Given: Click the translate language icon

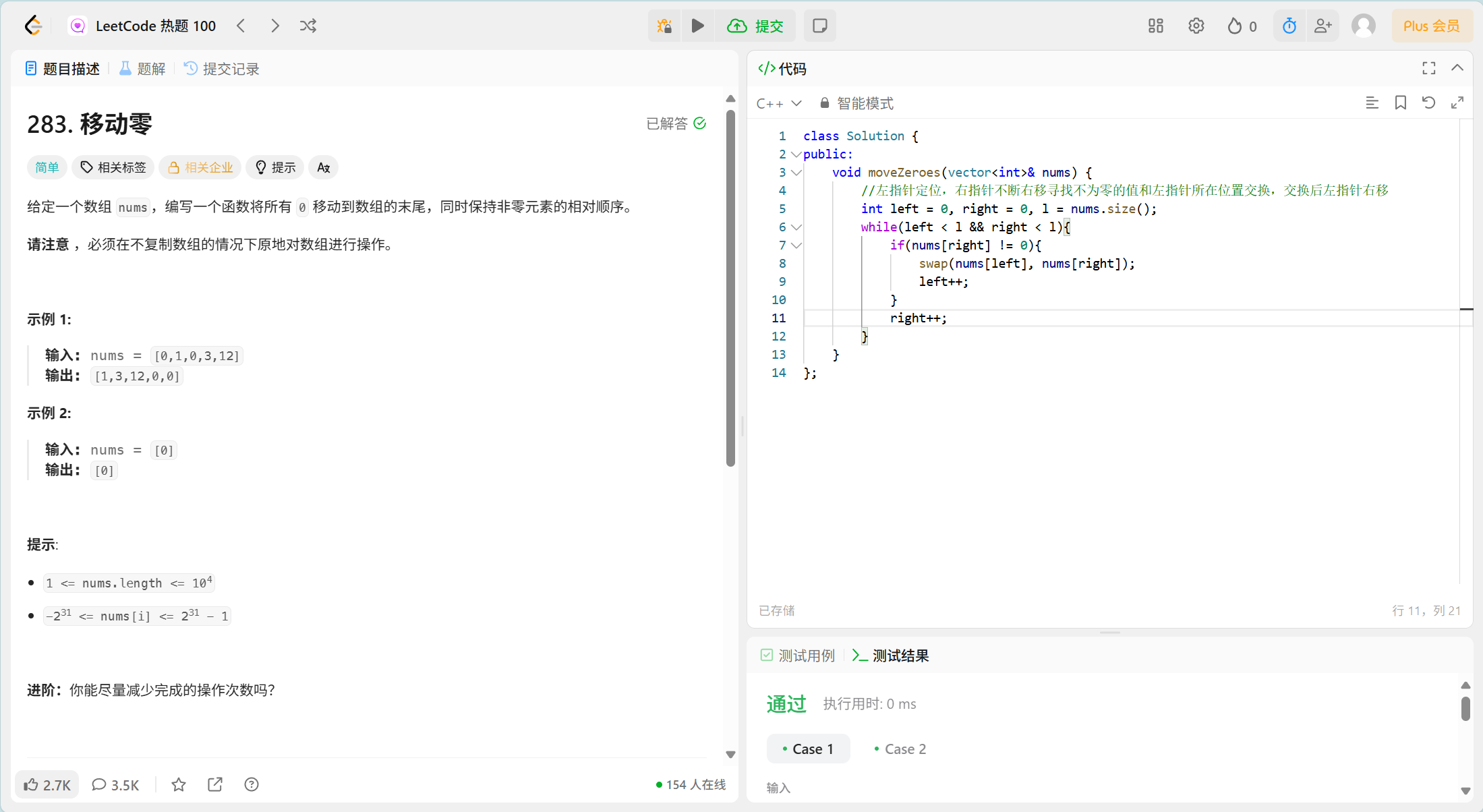Looking at the screenshot, I should point(324,167).
